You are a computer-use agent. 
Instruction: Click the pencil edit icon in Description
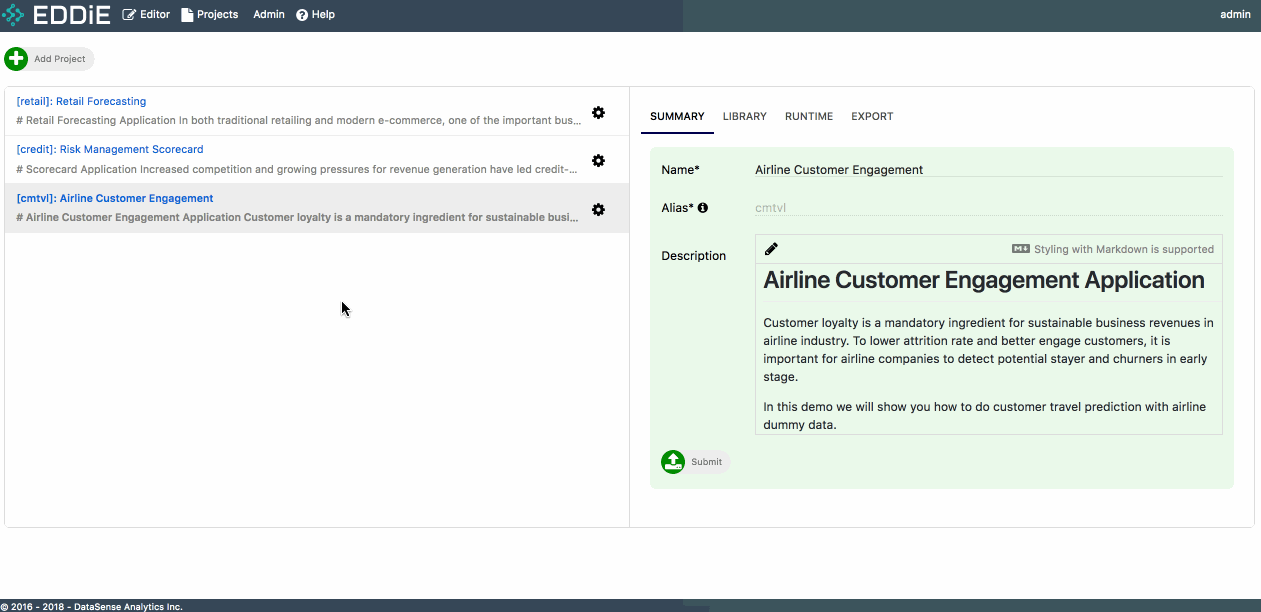[771, 249]
